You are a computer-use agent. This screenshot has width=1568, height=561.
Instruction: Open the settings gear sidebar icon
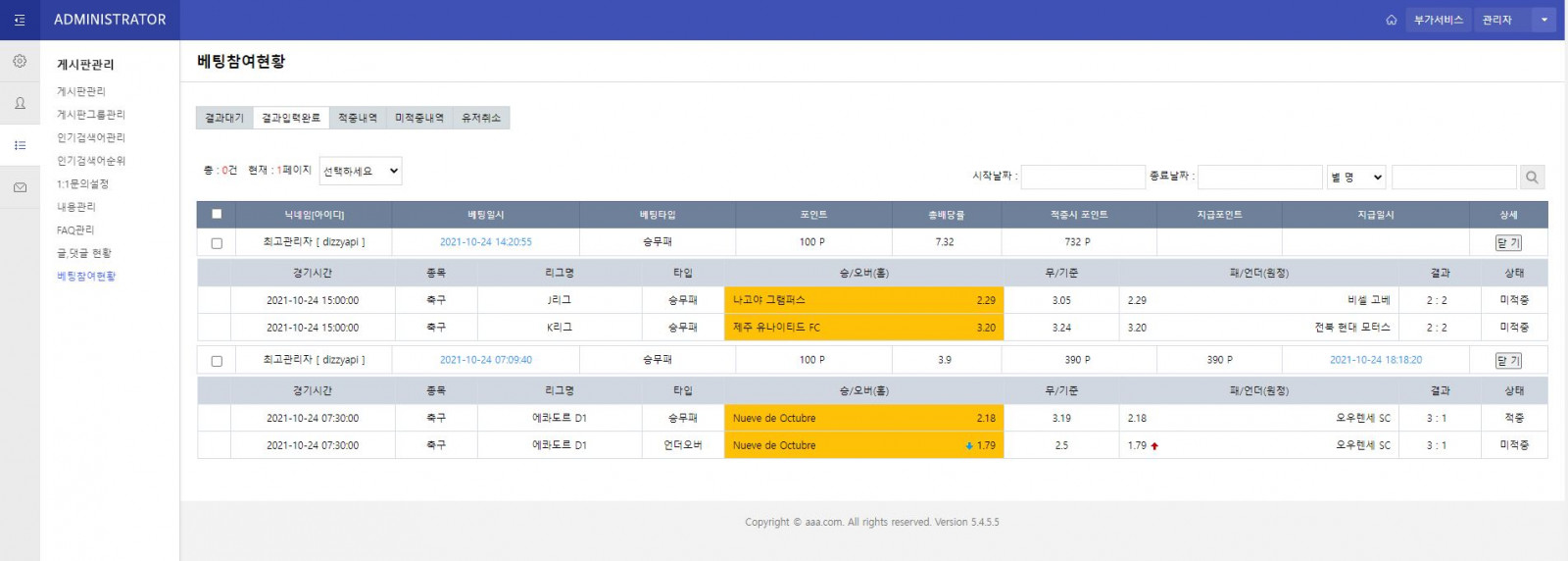20,61
